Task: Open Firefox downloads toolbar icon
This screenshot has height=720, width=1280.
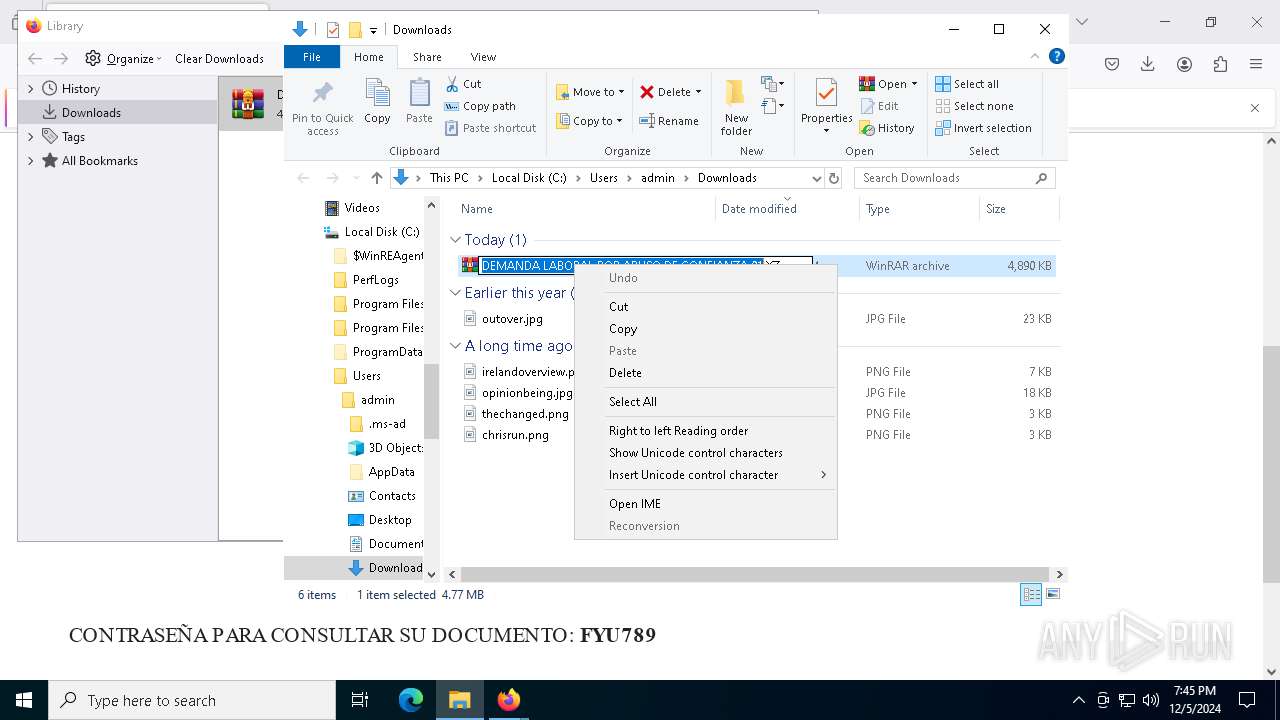Action: pyautogui.click(x=1148, y=64)
